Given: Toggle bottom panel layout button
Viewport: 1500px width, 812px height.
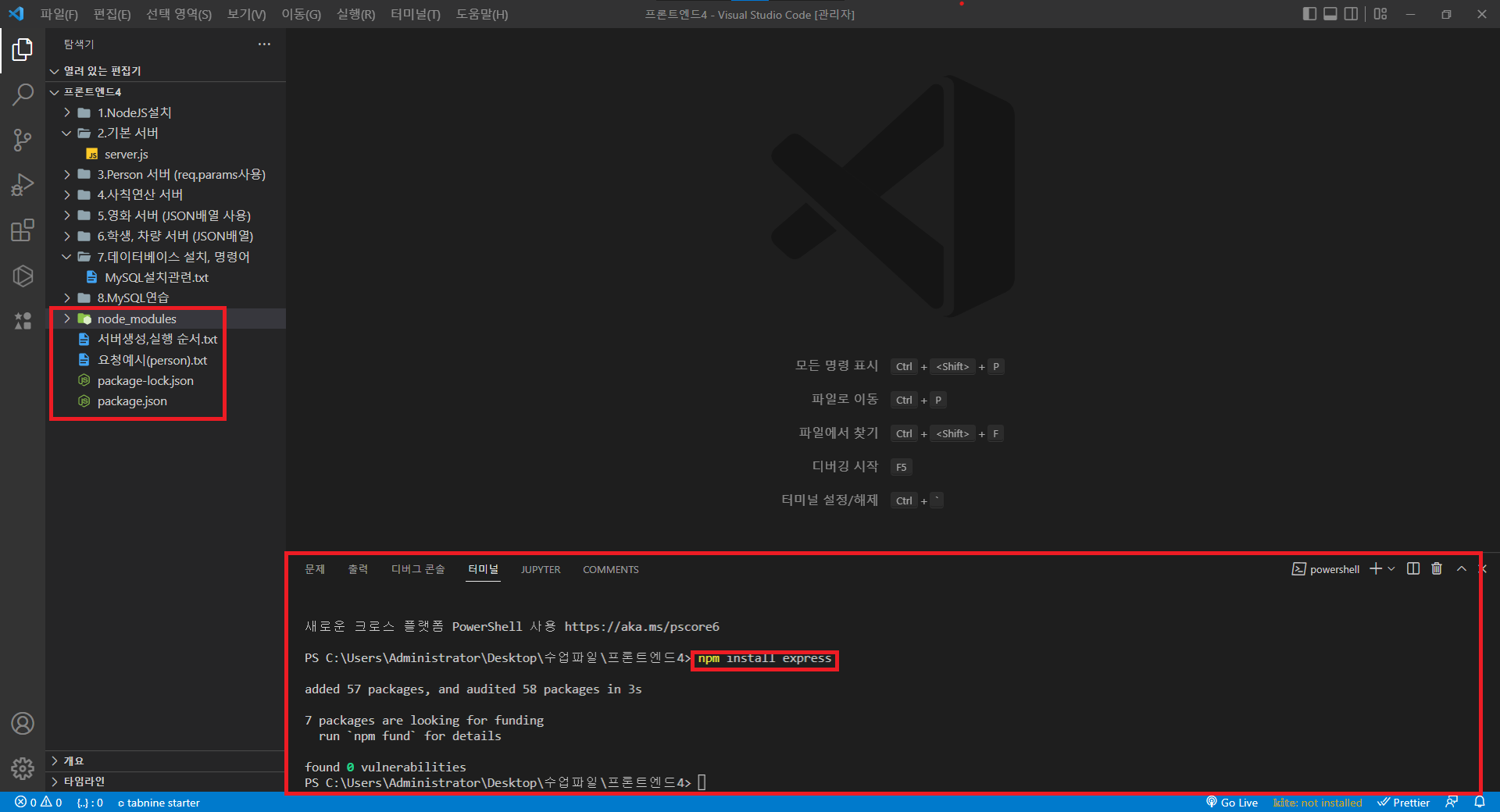Looking at the screenshot, I should coord(1330,14).
